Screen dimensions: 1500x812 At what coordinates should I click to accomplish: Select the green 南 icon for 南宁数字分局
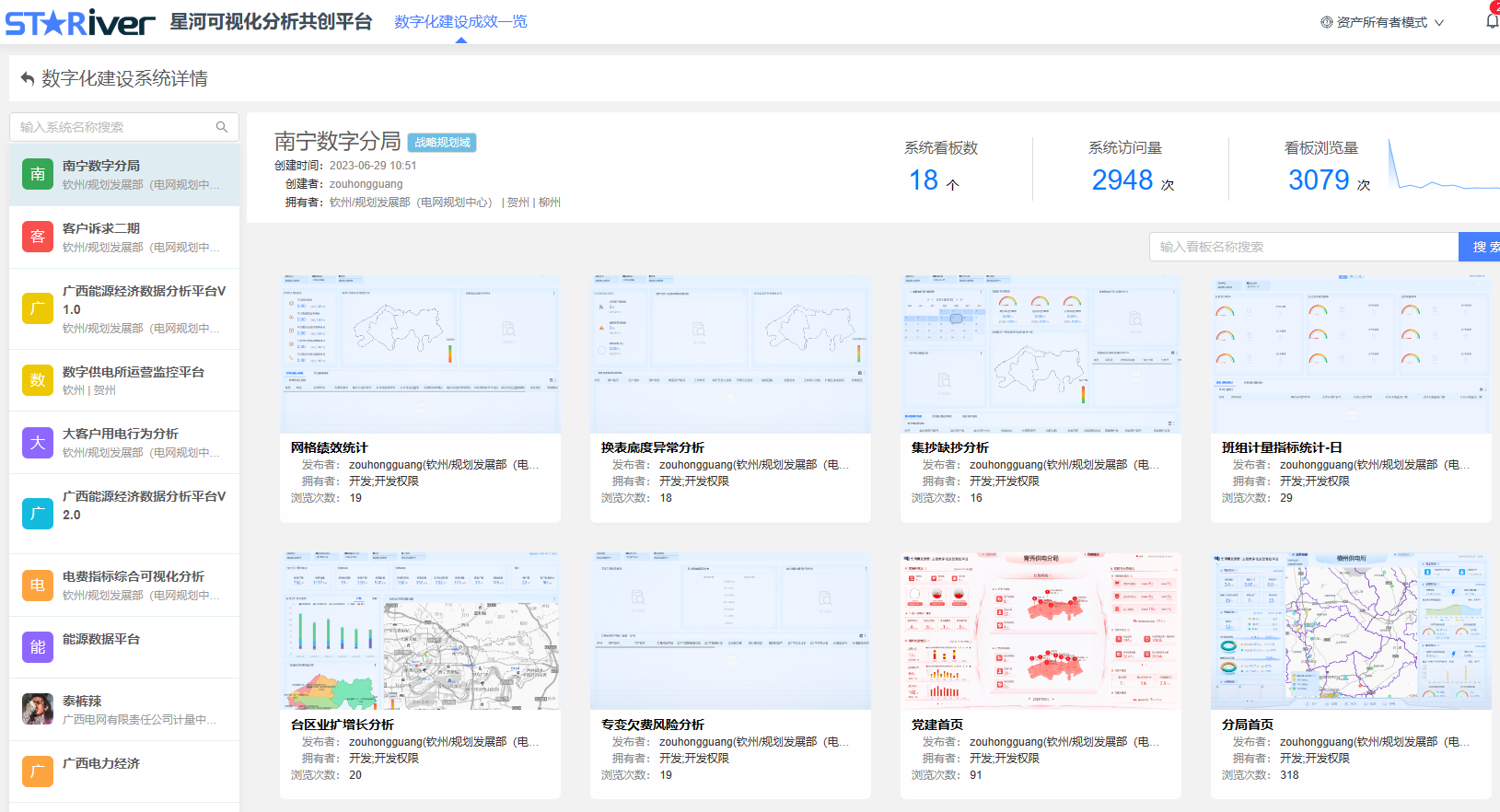(38, 174)
